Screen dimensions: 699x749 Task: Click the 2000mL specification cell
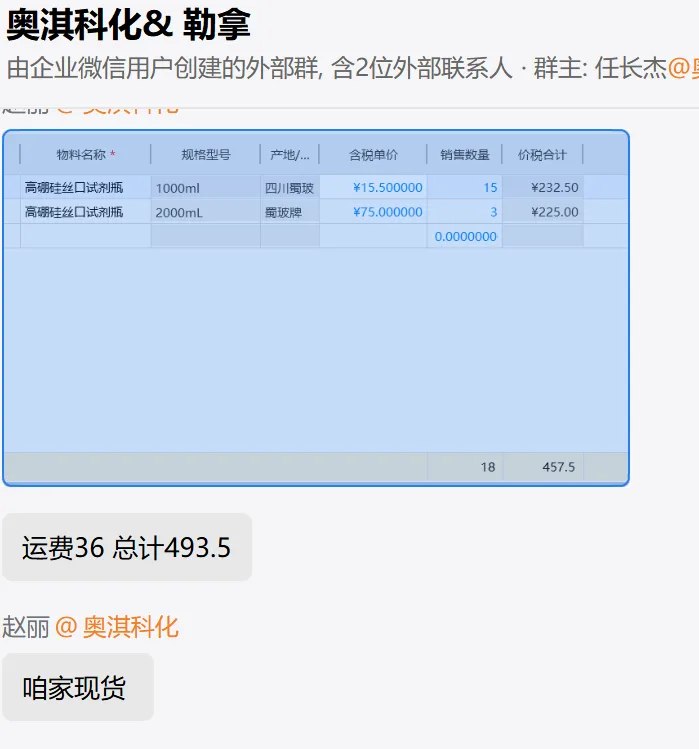(x=205, y=212)
